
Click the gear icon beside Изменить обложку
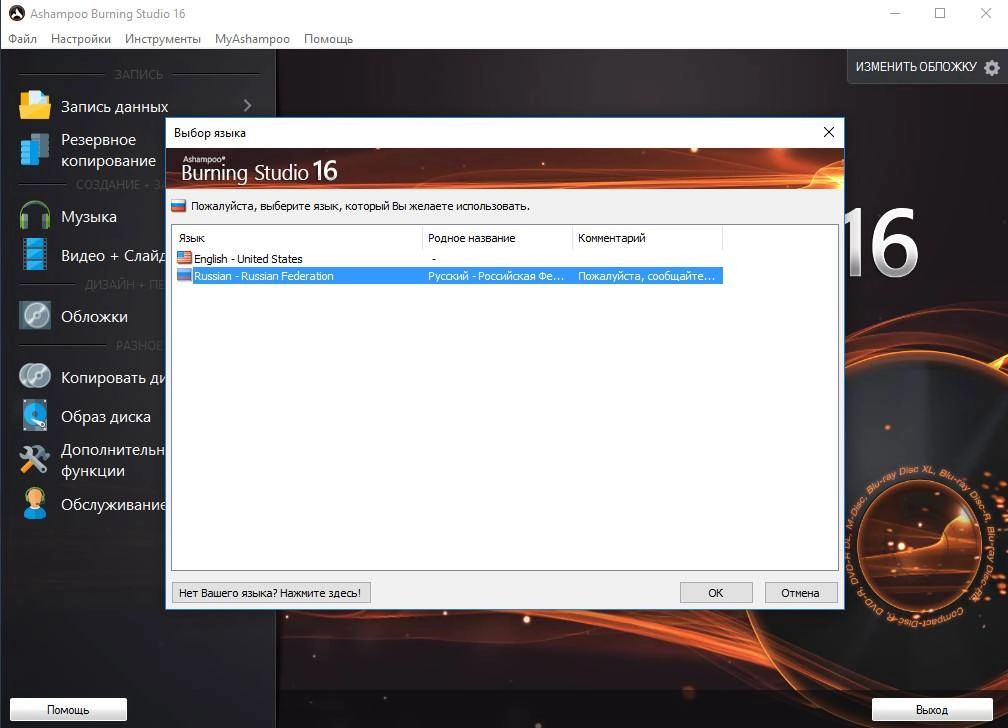(992, 68)
